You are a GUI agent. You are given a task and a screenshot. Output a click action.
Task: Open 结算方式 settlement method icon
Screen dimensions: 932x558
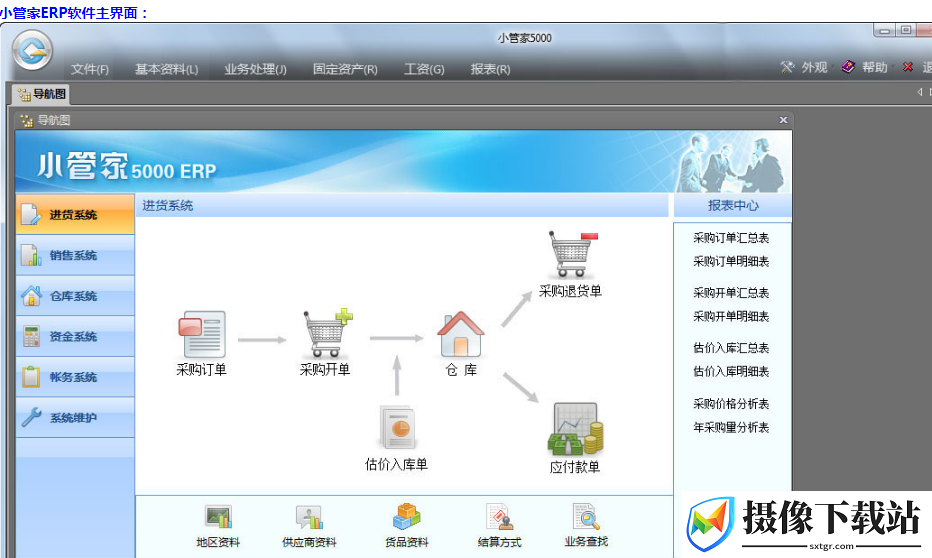click(x=499, y=516)
